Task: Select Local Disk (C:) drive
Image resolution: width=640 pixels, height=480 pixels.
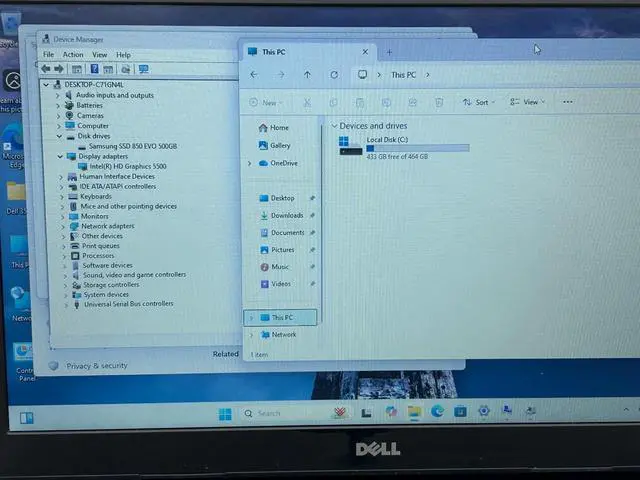Action: (x=404, y=147)
